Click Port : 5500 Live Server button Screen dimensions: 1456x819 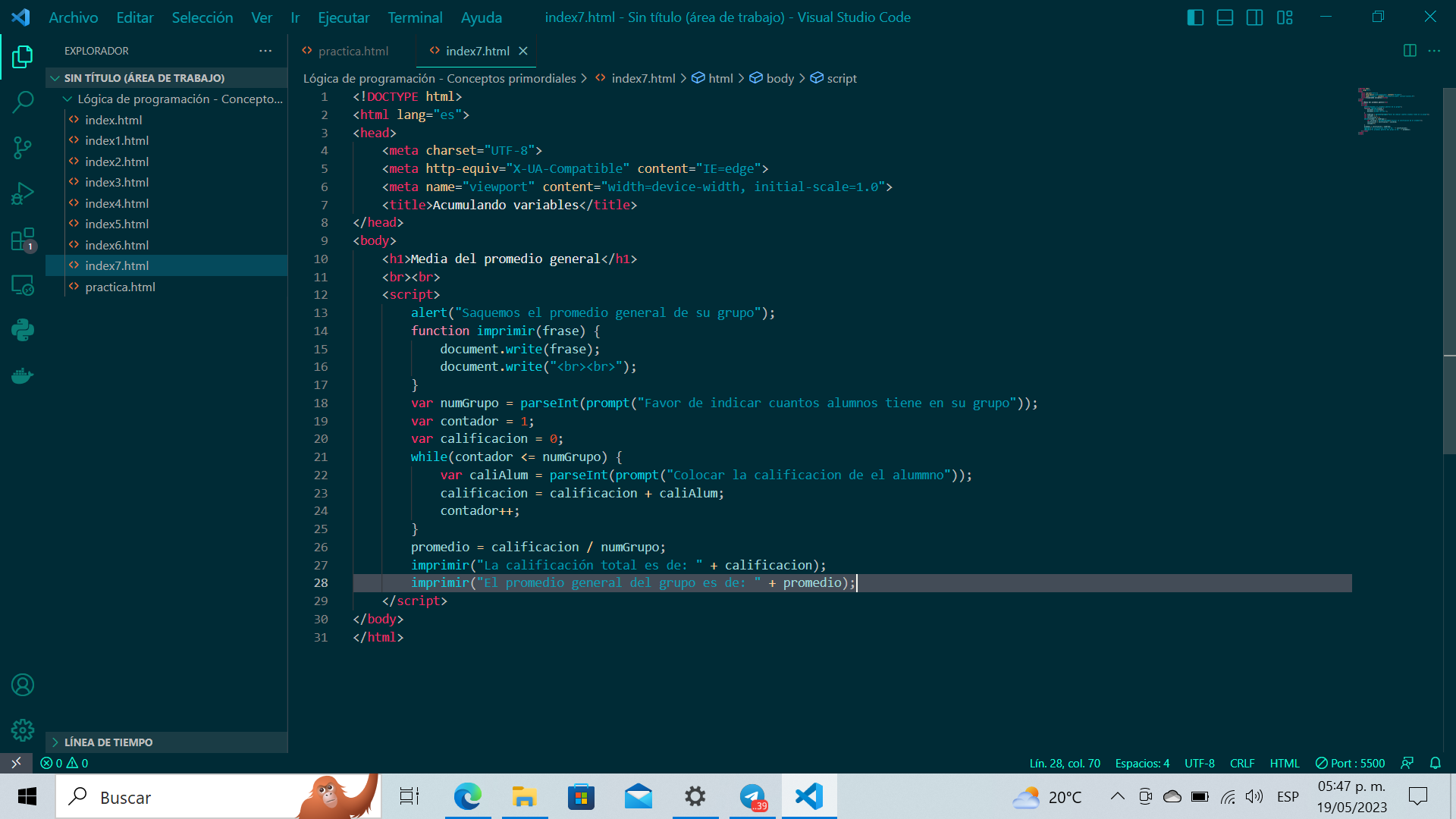[x=1350, y=763]
